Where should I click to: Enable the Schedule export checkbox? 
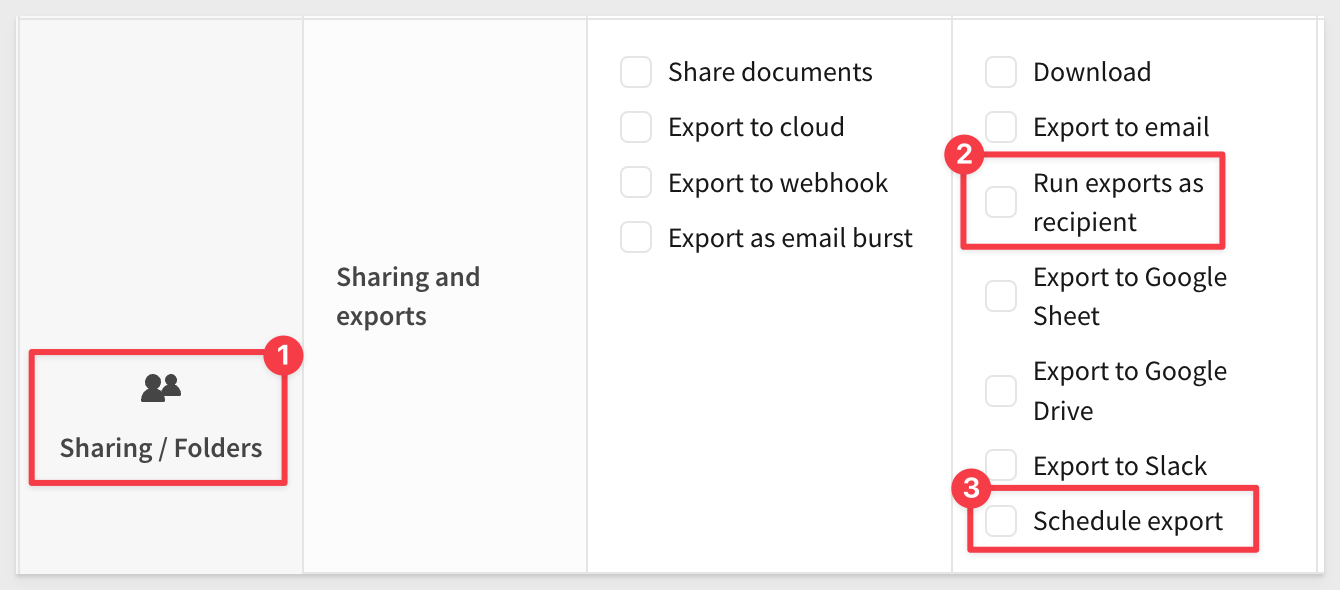(x=1001, y=521)
